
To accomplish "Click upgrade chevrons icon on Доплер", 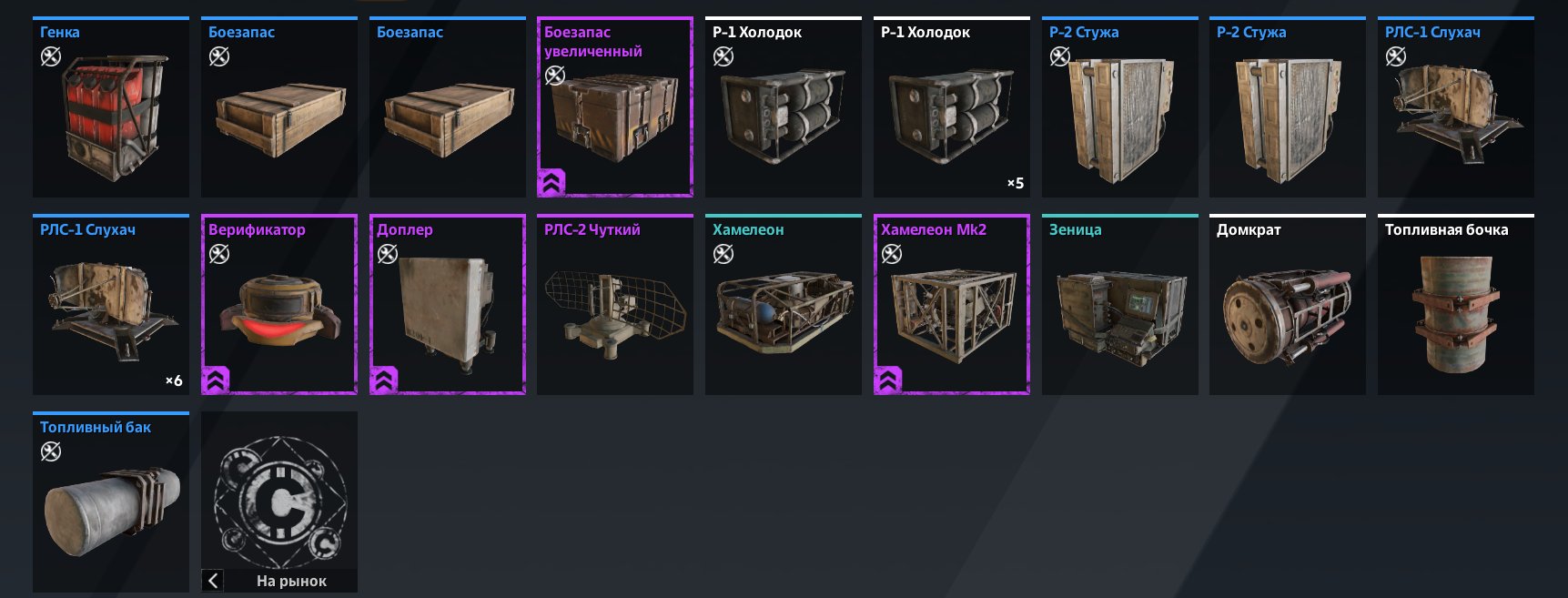I will coord(384,380).
